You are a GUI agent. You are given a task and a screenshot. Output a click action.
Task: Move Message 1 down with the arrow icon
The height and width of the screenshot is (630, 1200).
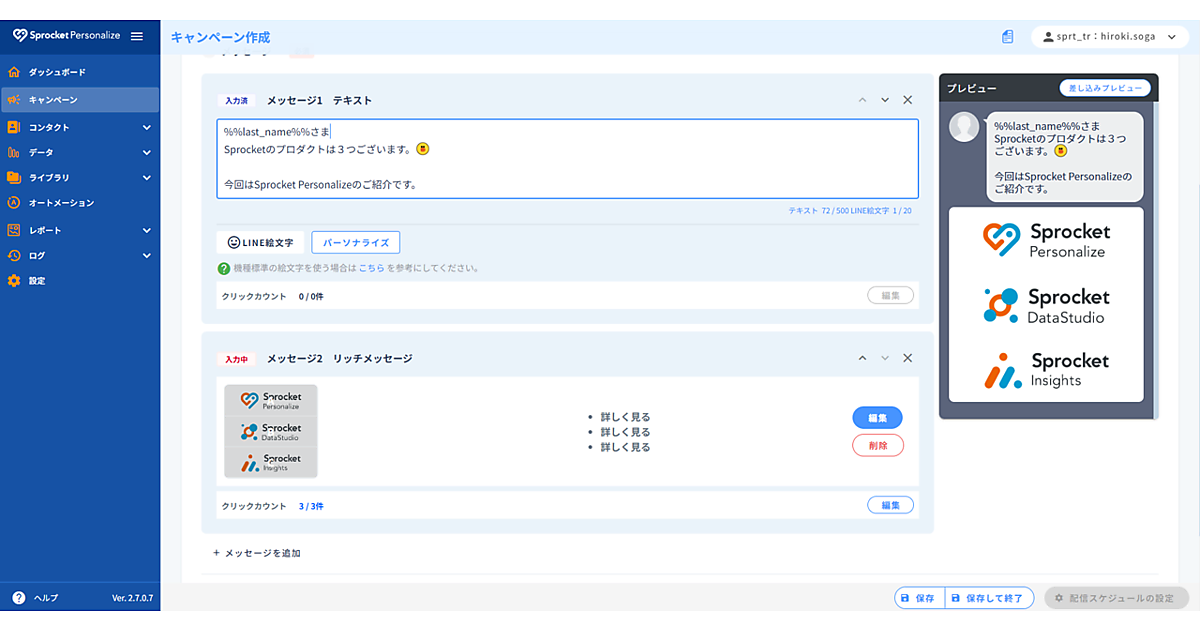(885, 100)
